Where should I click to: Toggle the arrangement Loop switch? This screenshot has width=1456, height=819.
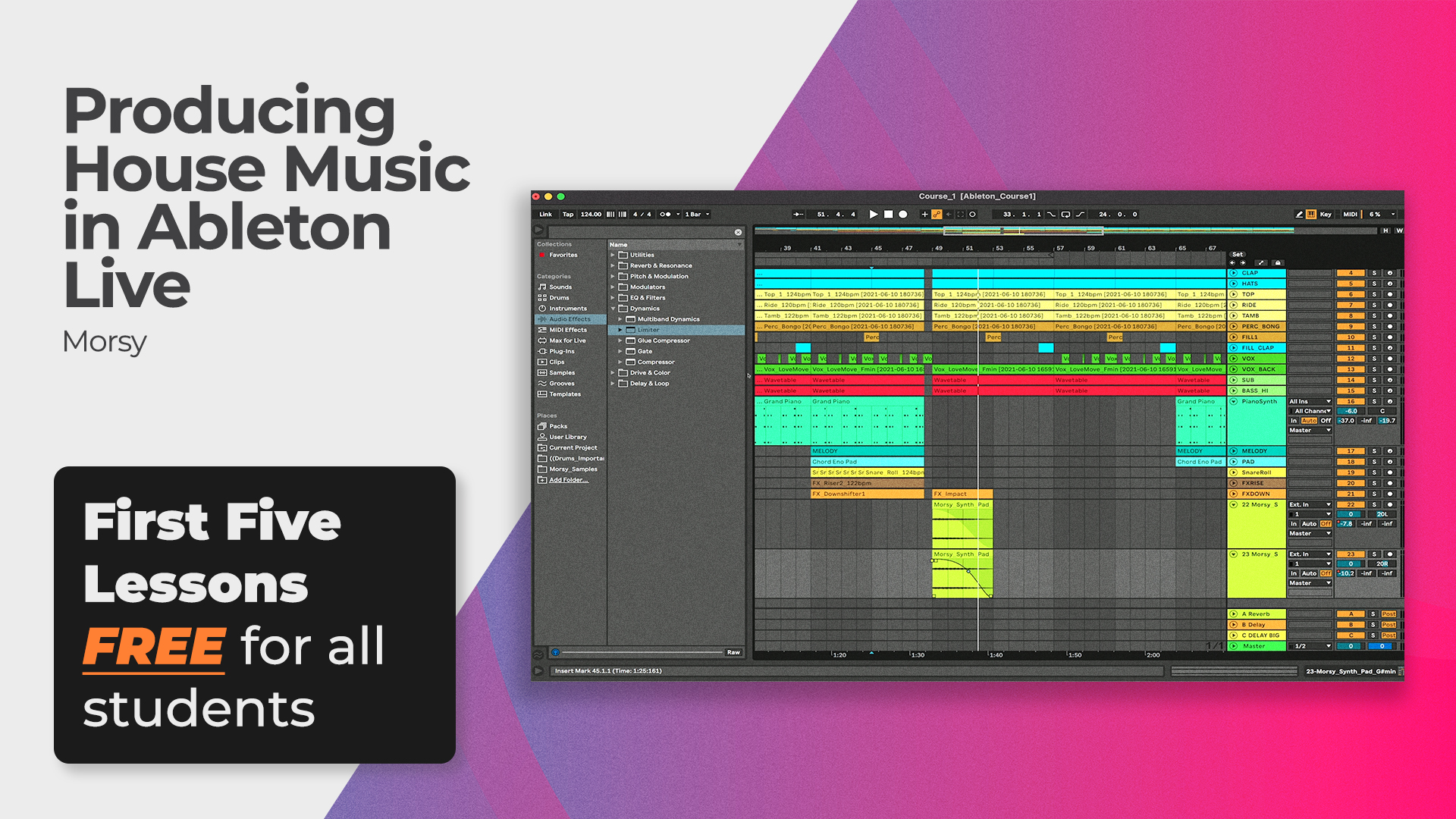coord(1065,215)
